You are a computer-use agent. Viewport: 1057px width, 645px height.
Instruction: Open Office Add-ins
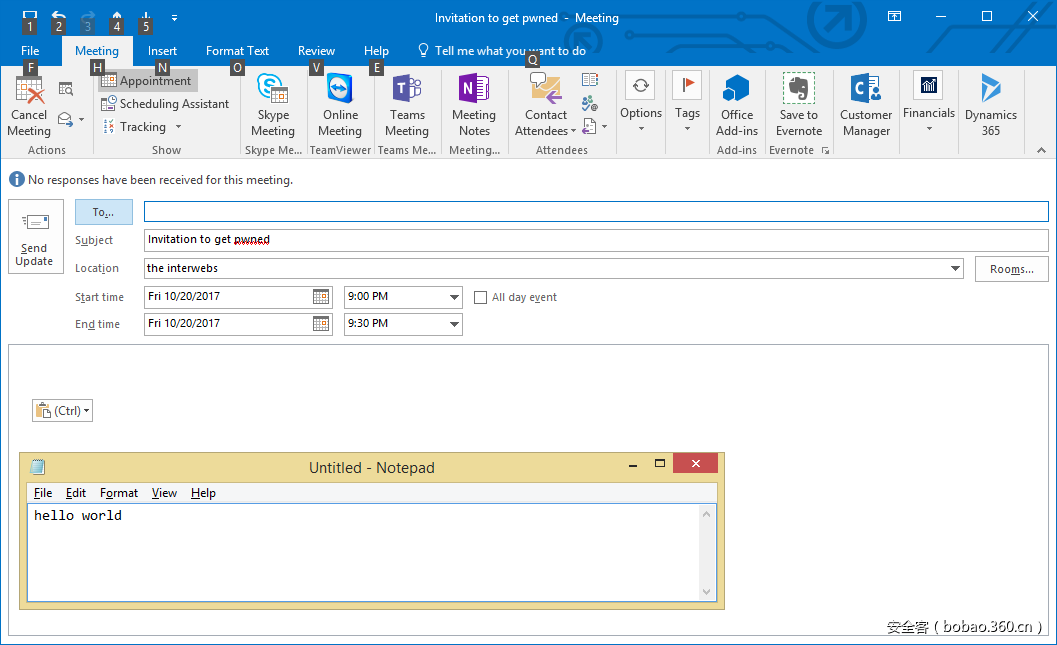[737, 106]
